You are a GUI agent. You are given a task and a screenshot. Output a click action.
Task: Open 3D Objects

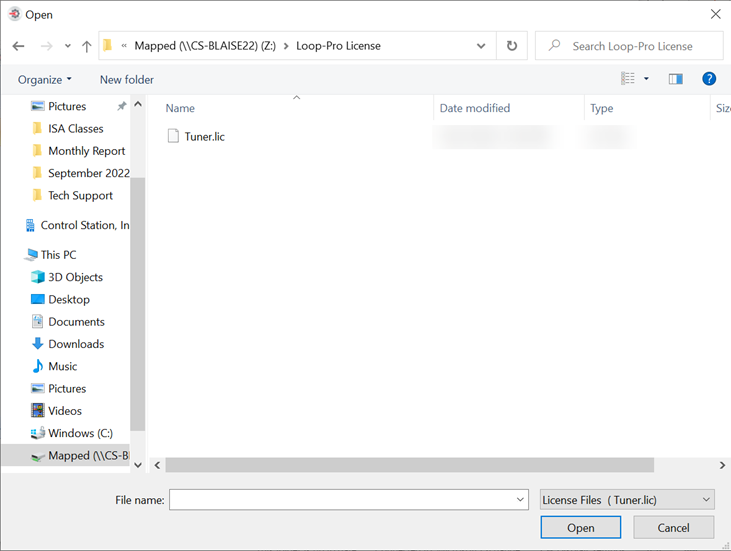(76, 277)
